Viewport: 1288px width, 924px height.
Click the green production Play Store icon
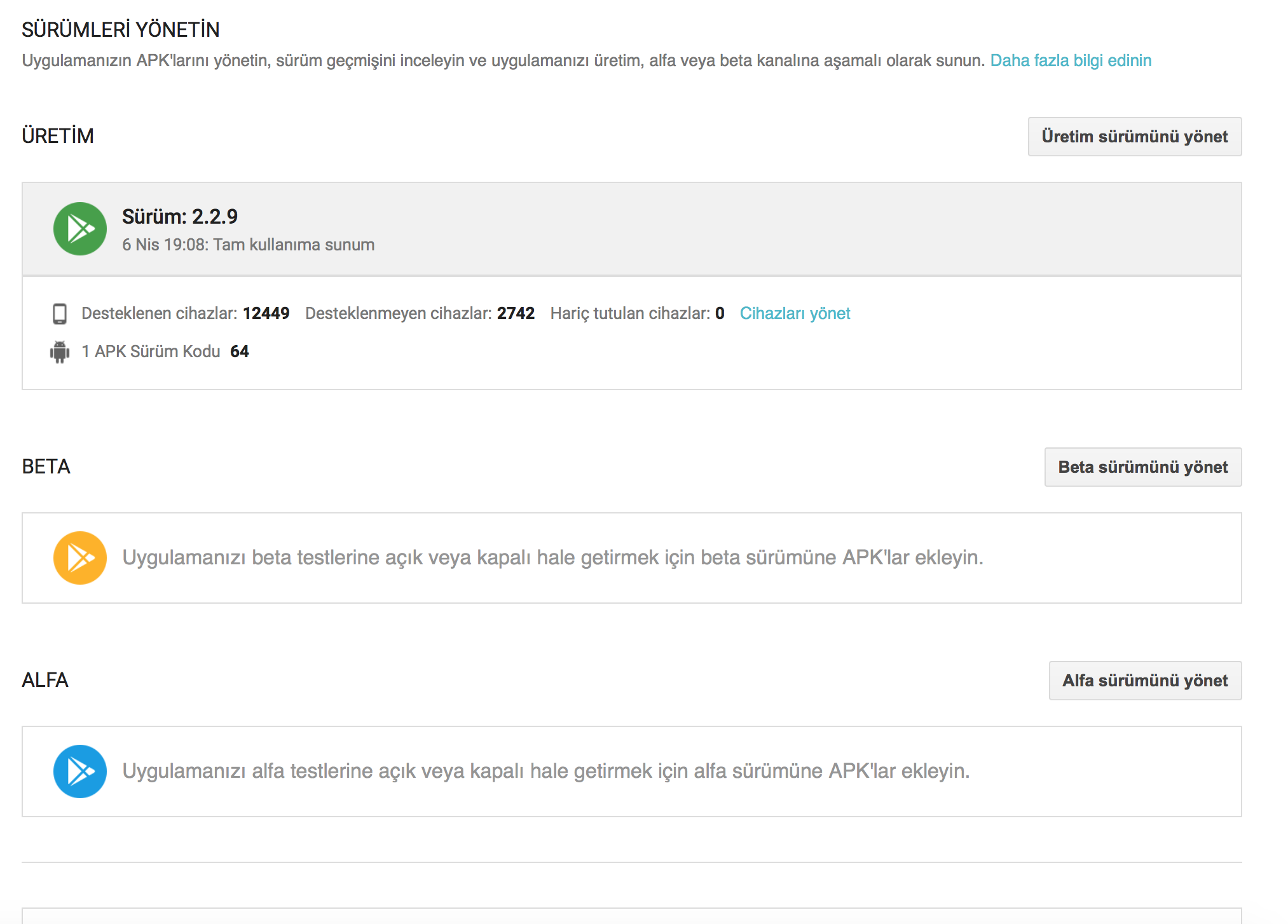coord(80,229)
